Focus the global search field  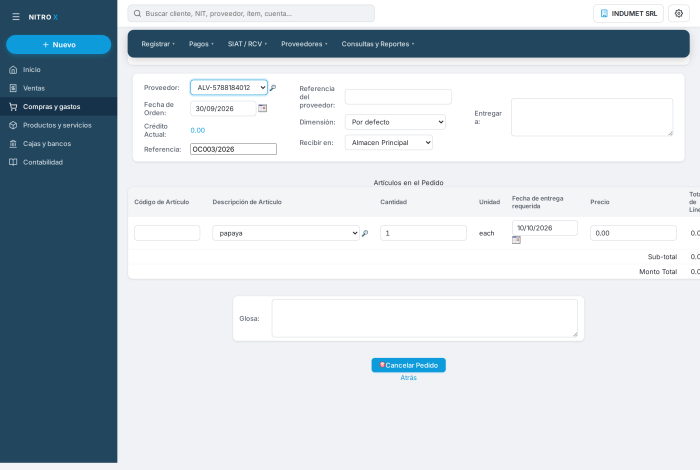coord(251,13)
